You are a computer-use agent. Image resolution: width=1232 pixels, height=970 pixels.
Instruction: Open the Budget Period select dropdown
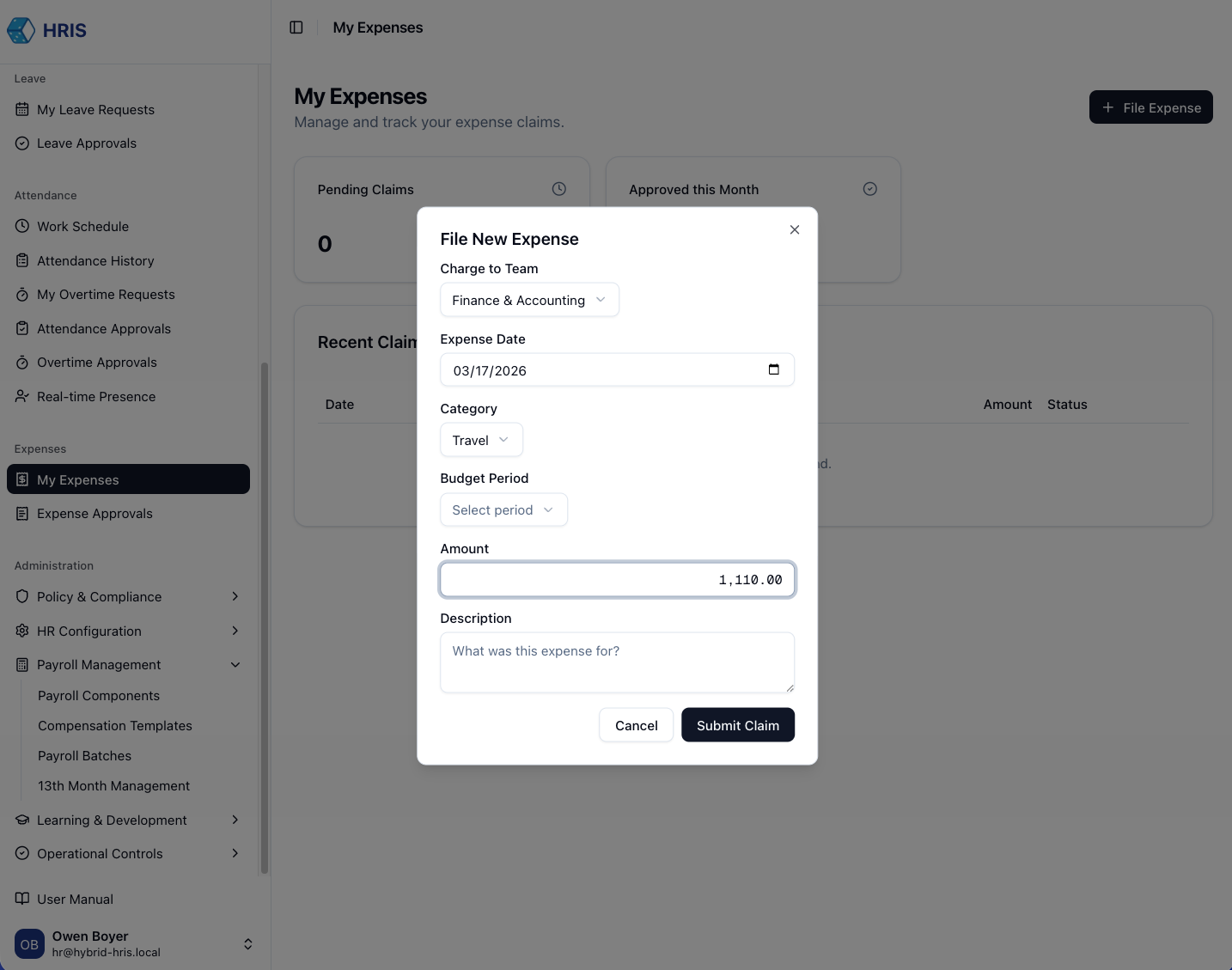pyautogui.click(x=503, y=509)
